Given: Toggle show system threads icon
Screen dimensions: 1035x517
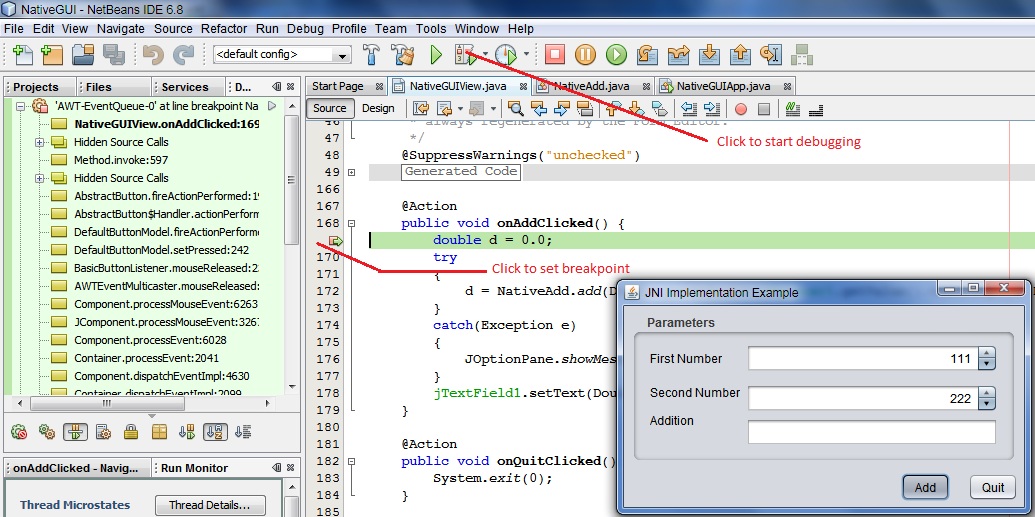Looking at the screenshot, I should point(103,432).
